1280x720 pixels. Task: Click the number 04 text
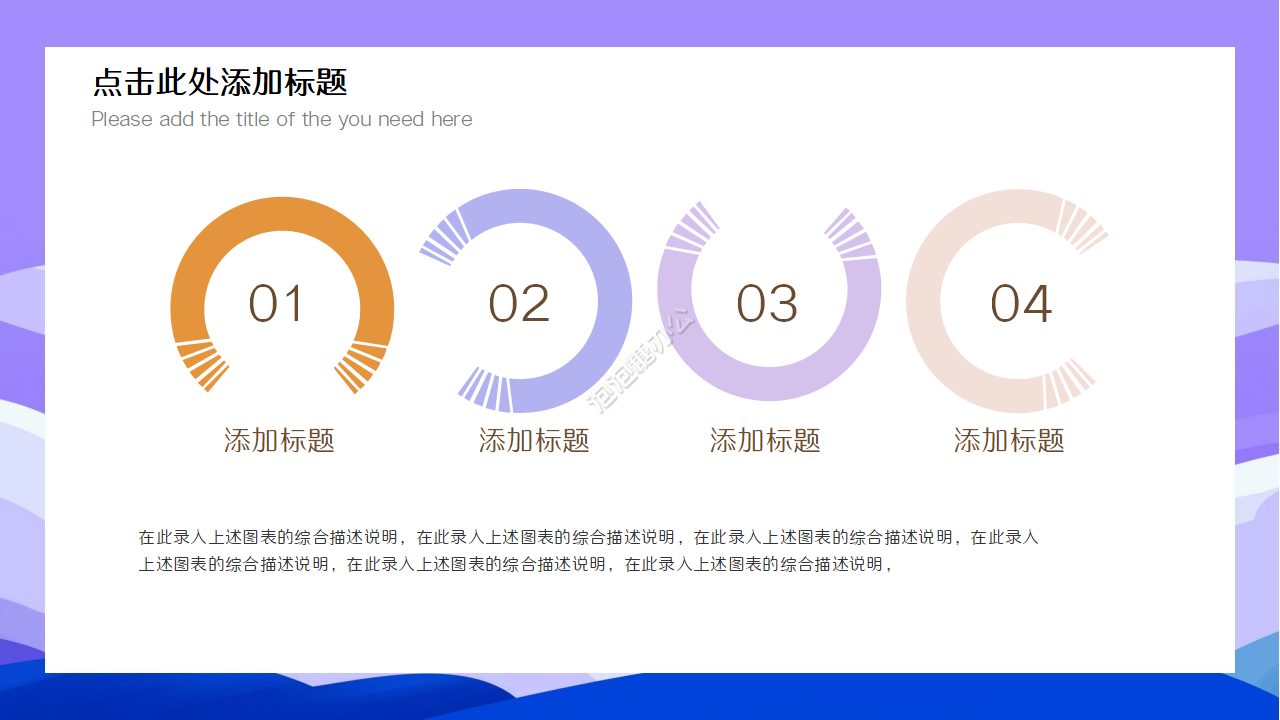pos(1021,304)
